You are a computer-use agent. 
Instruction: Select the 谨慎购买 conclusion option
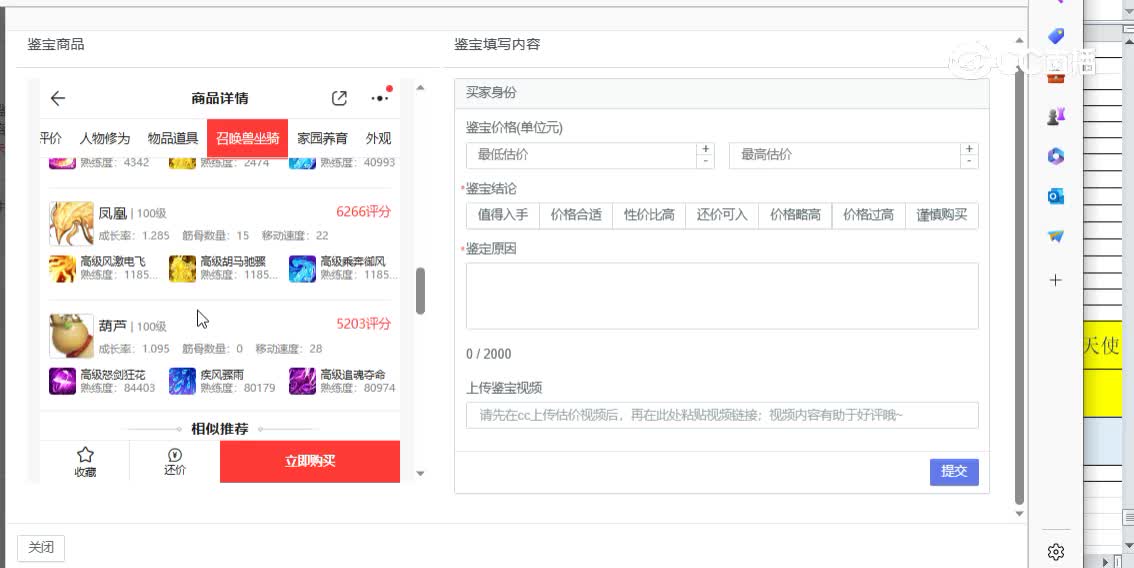(x=942, y=215)
